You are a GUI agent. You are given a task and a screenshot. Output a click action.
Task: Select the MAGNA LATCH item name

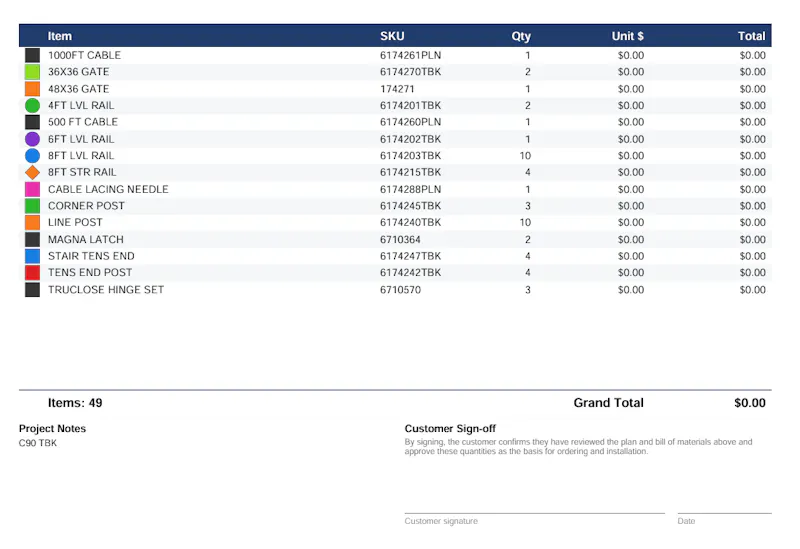[86, 239]
